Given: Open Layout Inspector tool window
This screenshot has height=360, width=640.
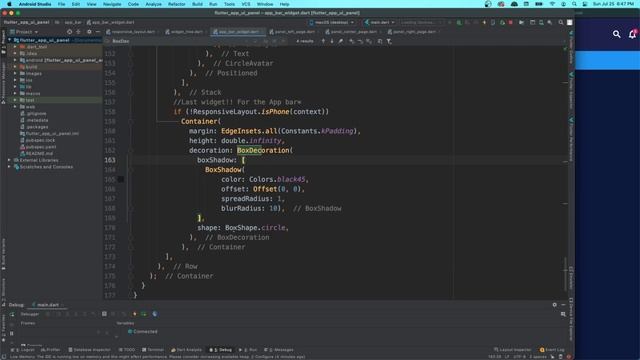Looking at the screenshot, I should pyautogui.click(x=513, y=350).
